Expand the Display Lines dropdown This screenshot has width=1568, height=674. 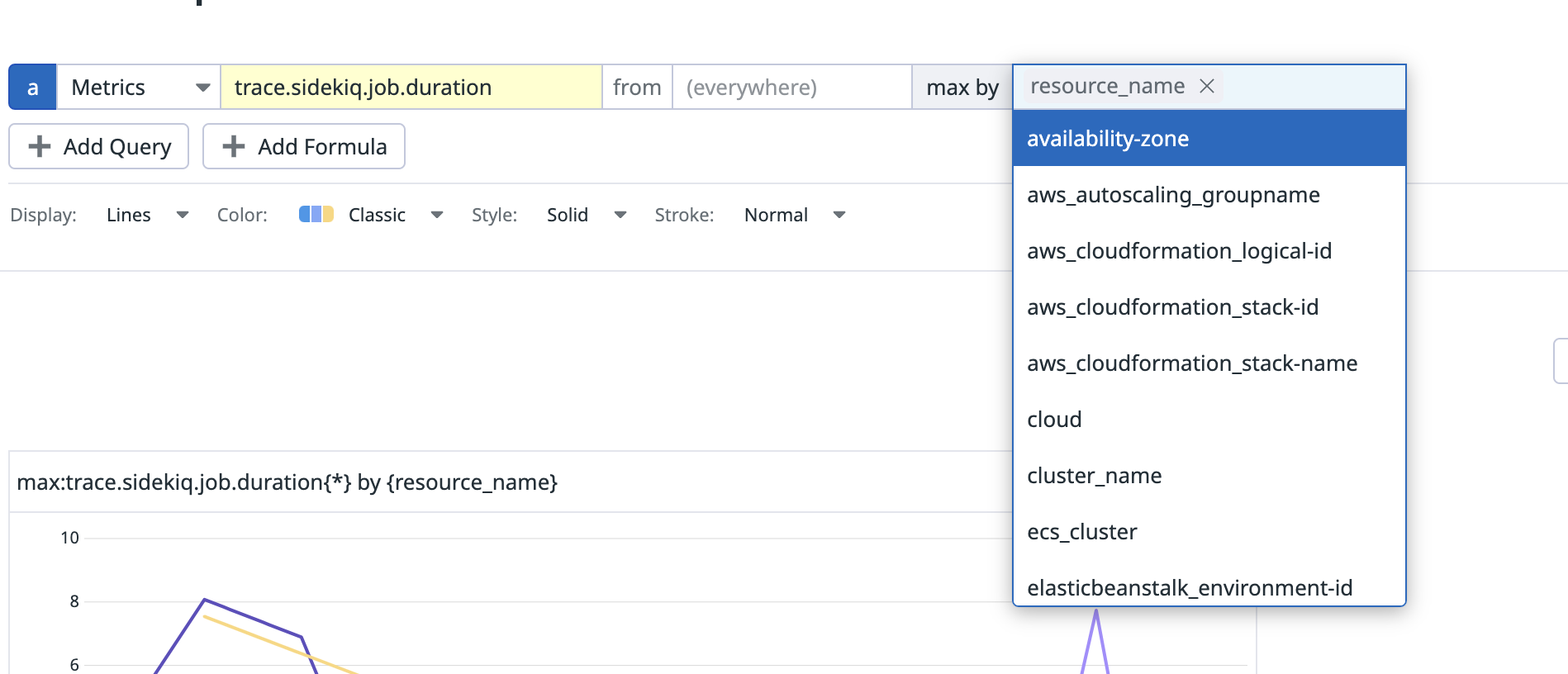coord(183,215)
